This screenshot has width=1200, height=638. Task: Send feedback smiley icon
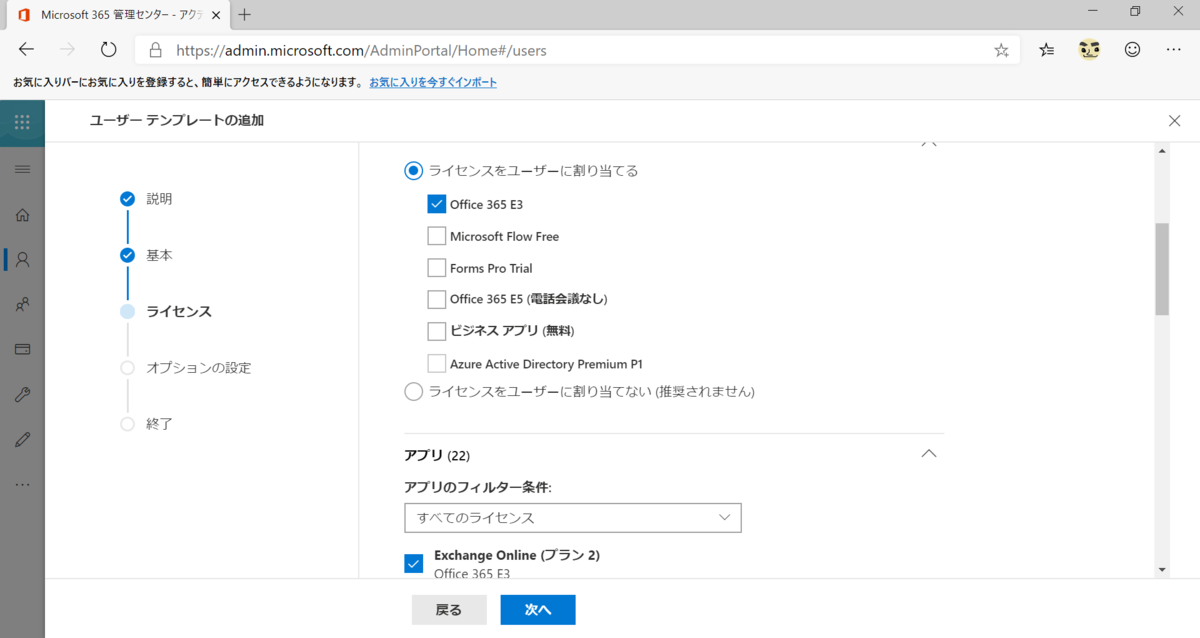pos(1132,49)
